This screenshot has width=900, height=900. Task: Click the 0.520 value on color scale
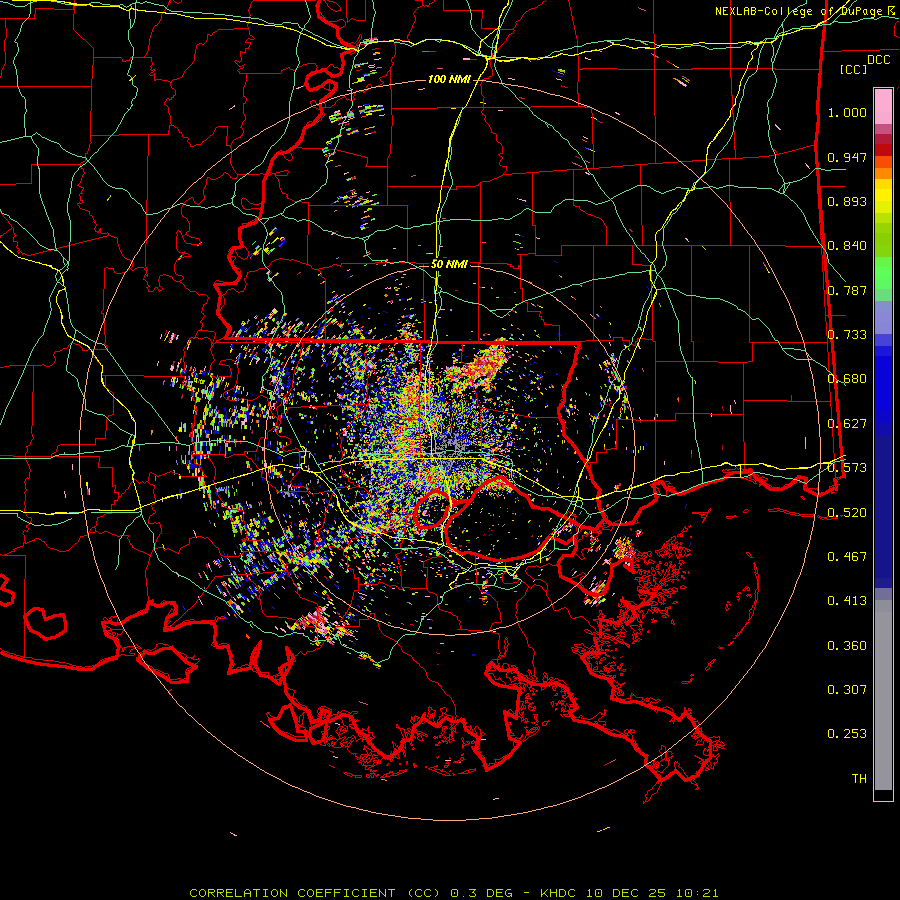847,513
